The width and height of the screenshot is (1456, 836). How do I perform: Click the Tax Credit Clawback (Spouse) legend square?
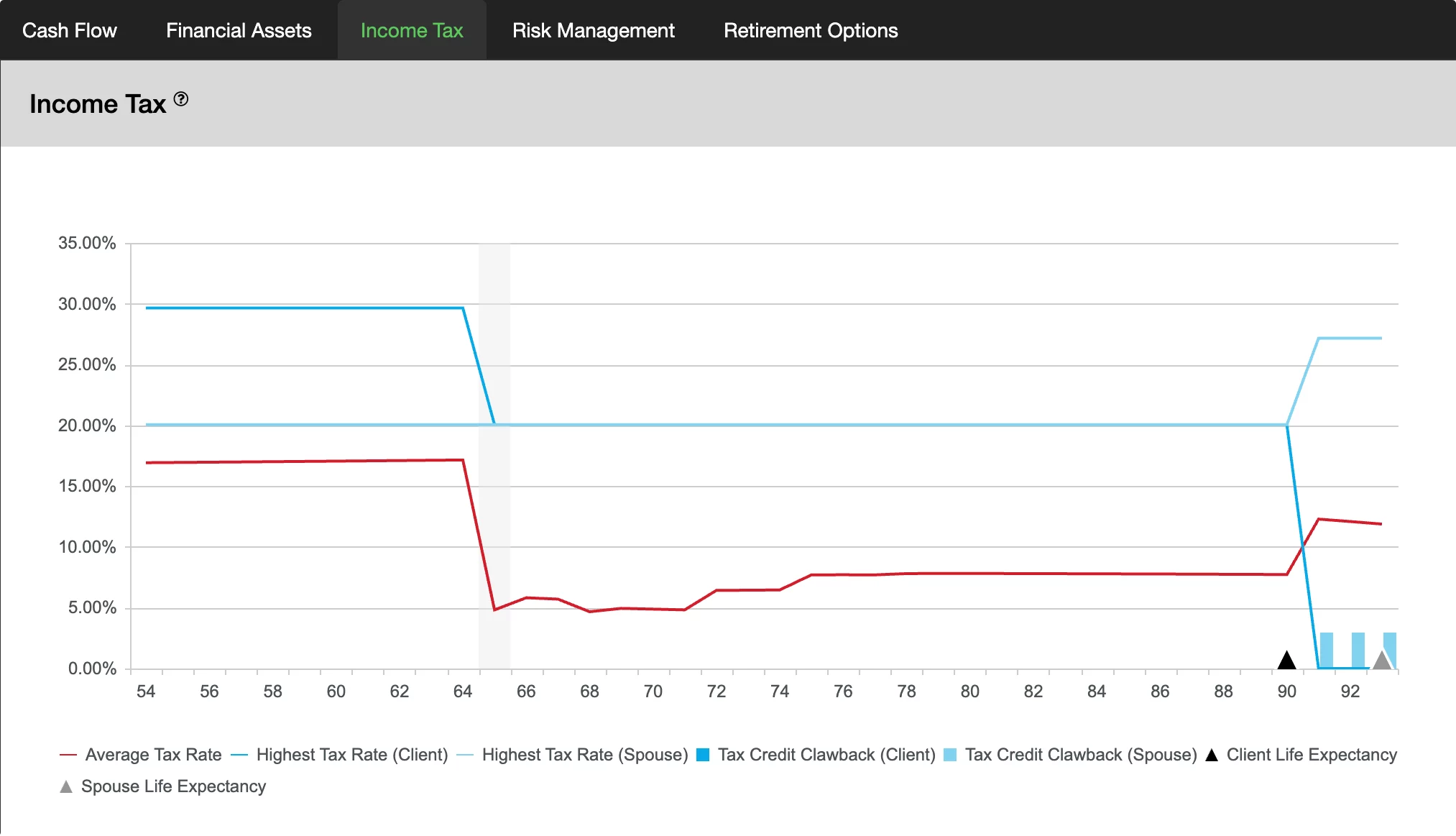[950, 755]
